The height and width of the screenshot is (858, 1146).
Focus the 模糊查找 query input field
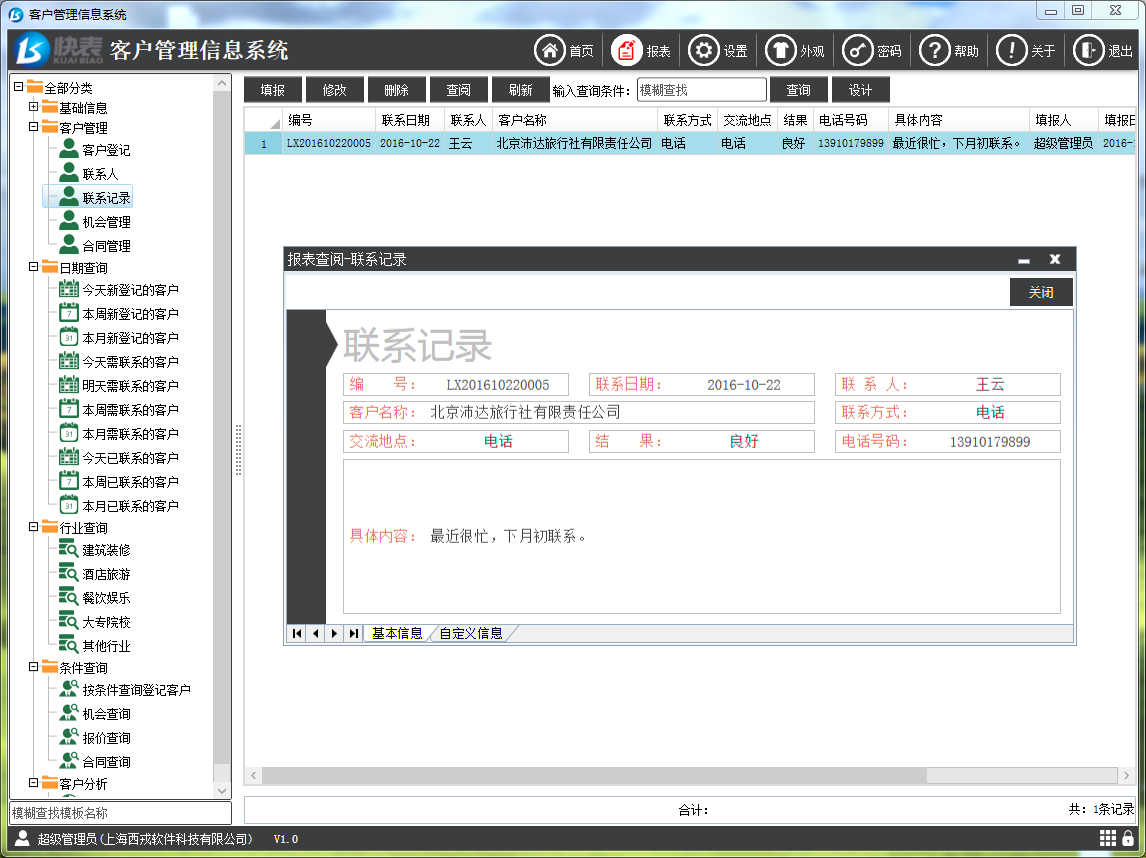click(x=702, y=90)
